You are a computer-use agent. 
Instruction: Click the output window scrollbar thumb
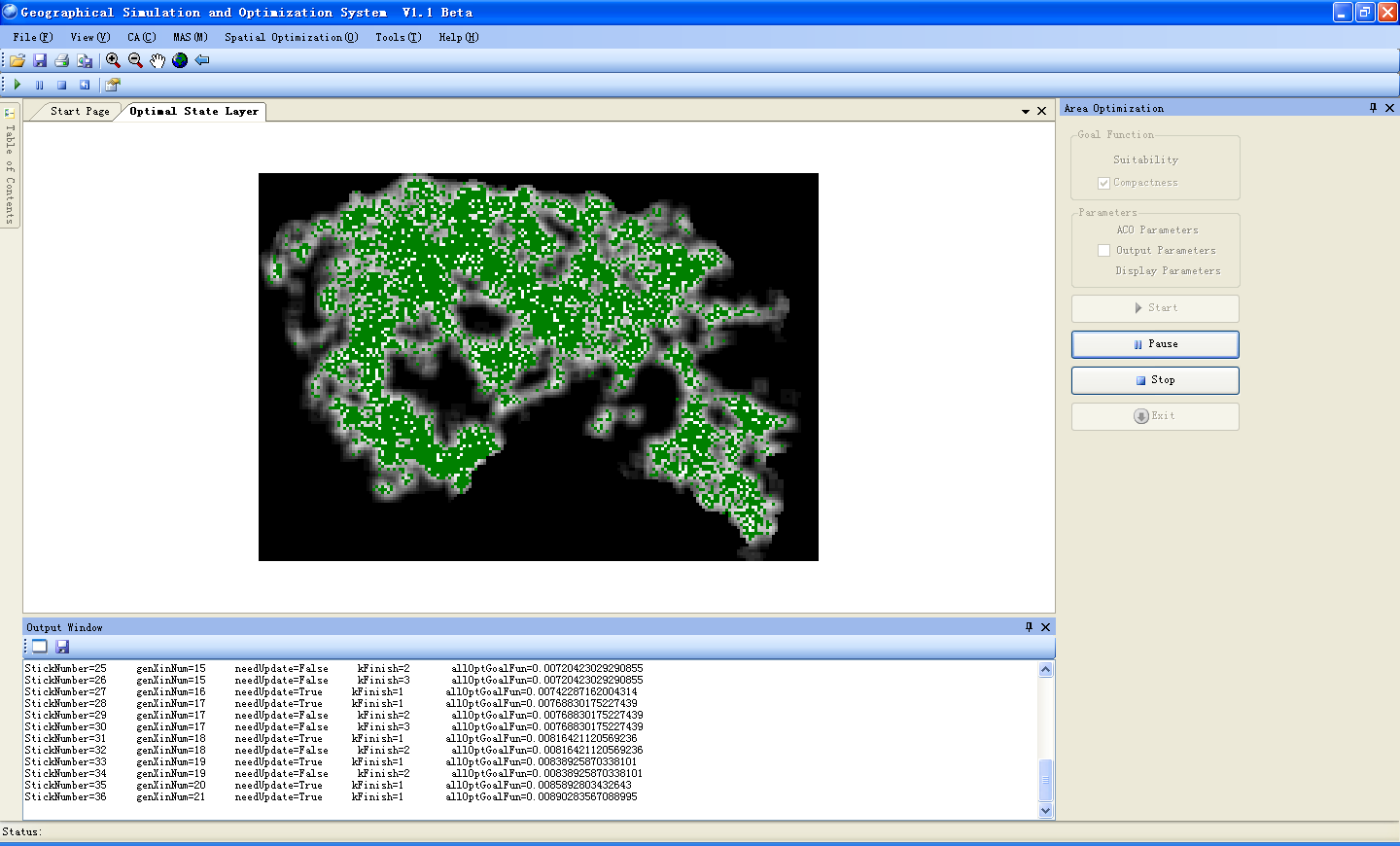(1046, 778)
